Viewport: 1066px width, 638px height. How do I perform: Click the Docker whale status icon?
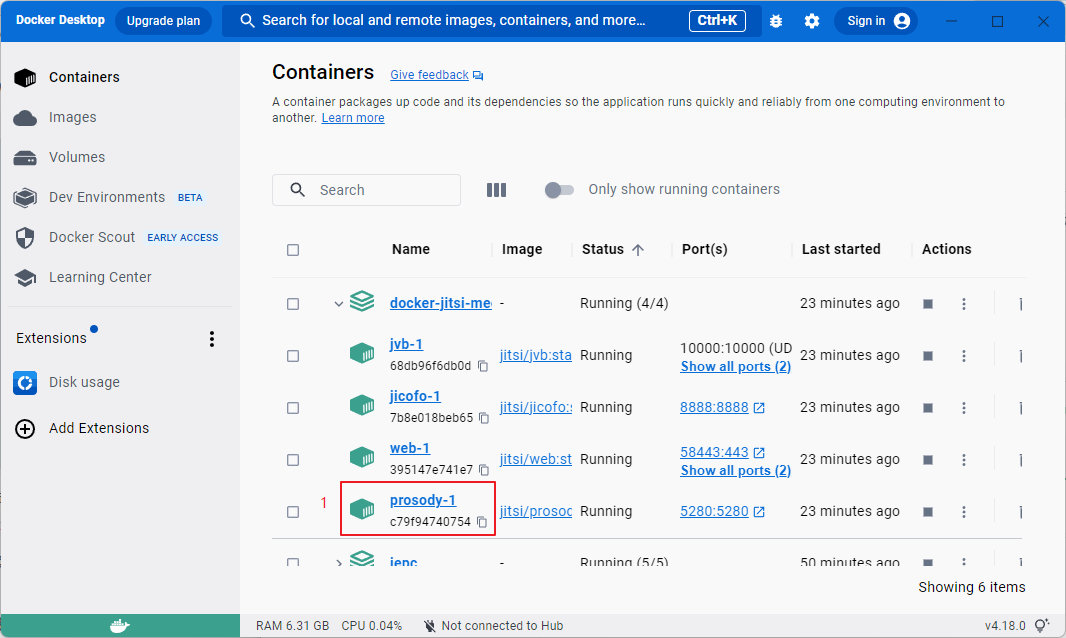pos(120,626)
